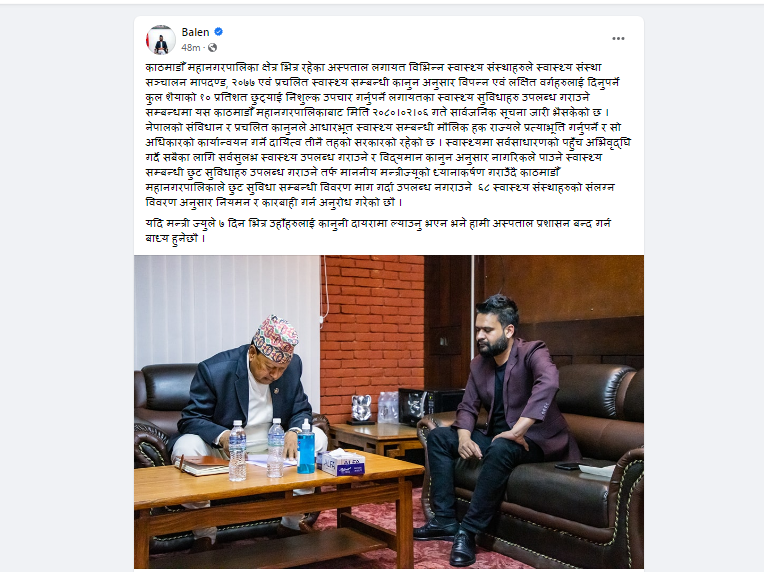Screen dimensions: 764x572
Task: Click the paragraph starting काठमाडौं महानगरपालिका क्षेत्र
Action: (x=388, y=134)
